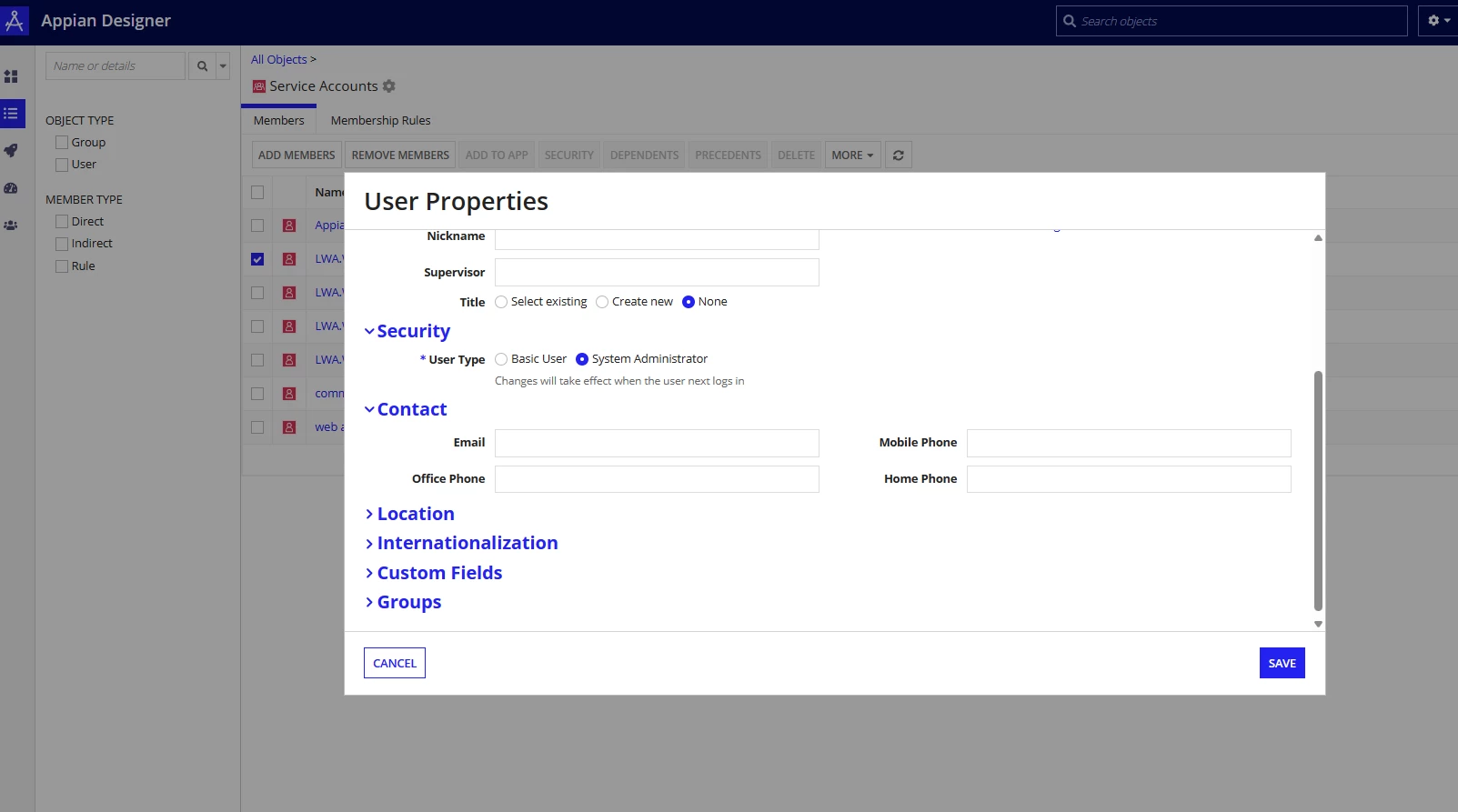Click the Appian logo icon

15,21
